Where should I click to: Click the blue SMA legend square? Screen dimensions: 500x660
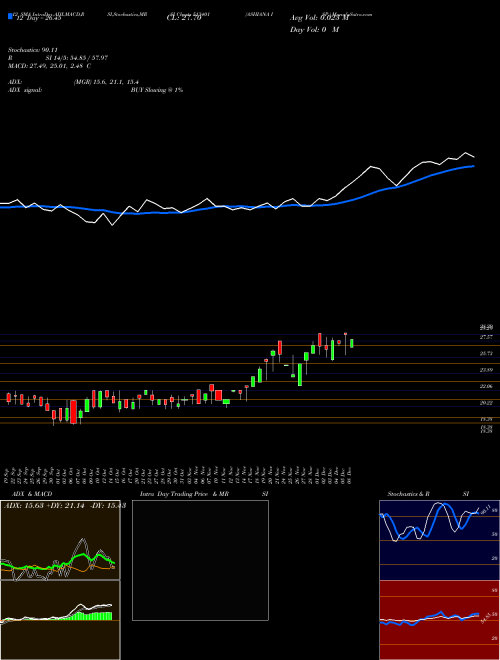pos(10,16)
